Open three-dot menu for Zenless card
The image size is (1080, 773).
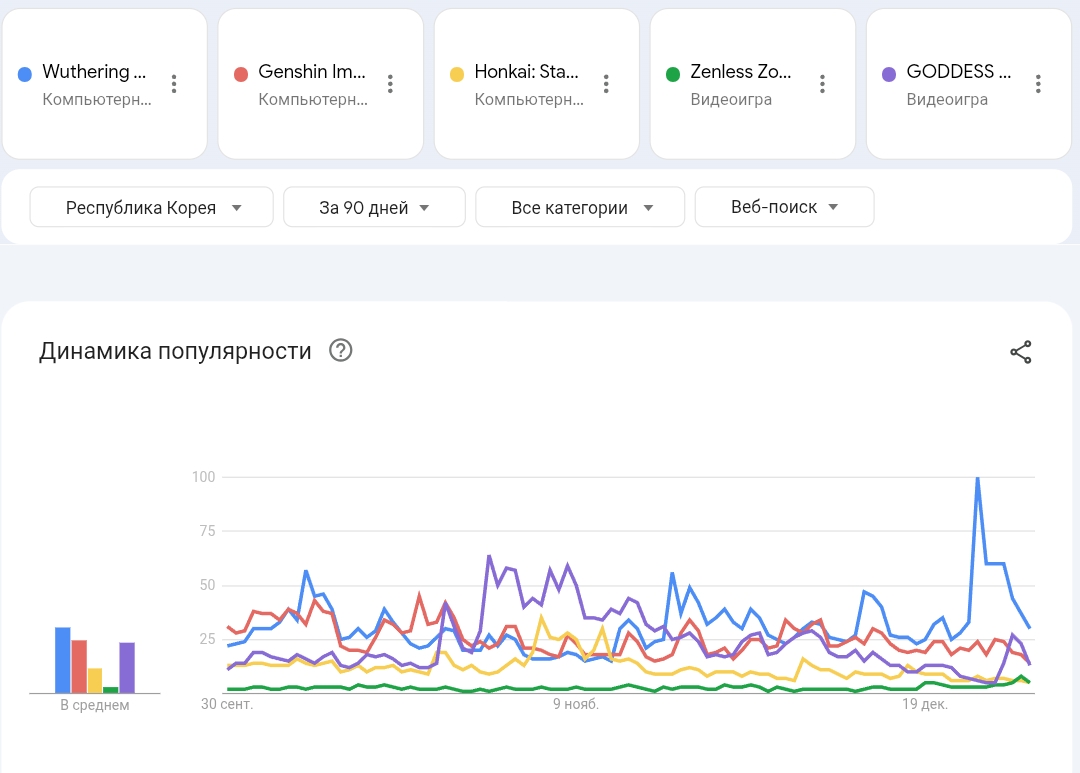click(x=822, y=84)
